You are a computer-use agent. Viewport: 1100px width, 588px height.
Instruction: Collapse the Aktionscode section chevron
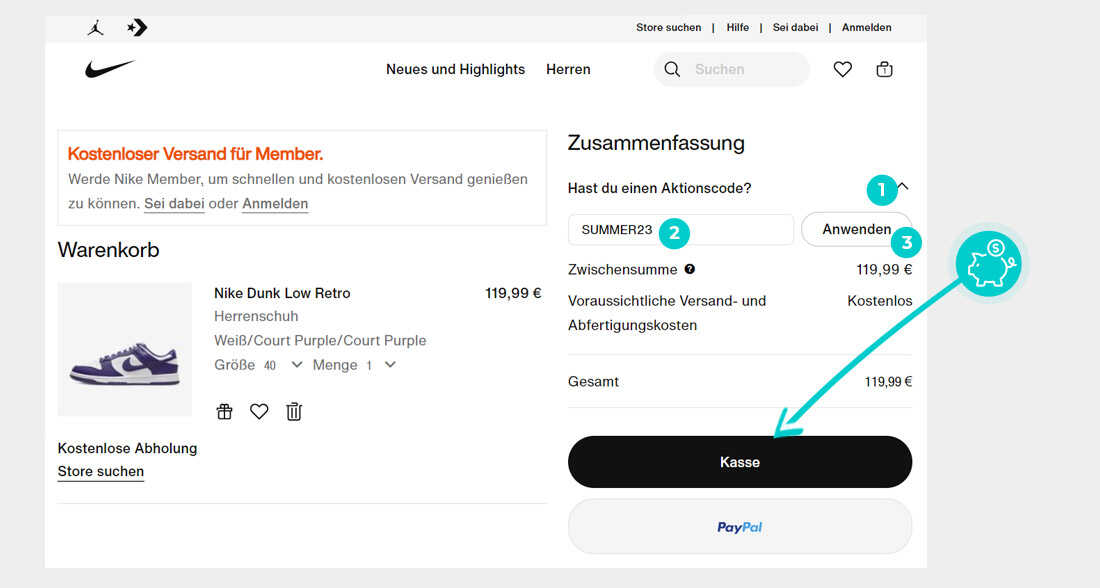(903, 187)
